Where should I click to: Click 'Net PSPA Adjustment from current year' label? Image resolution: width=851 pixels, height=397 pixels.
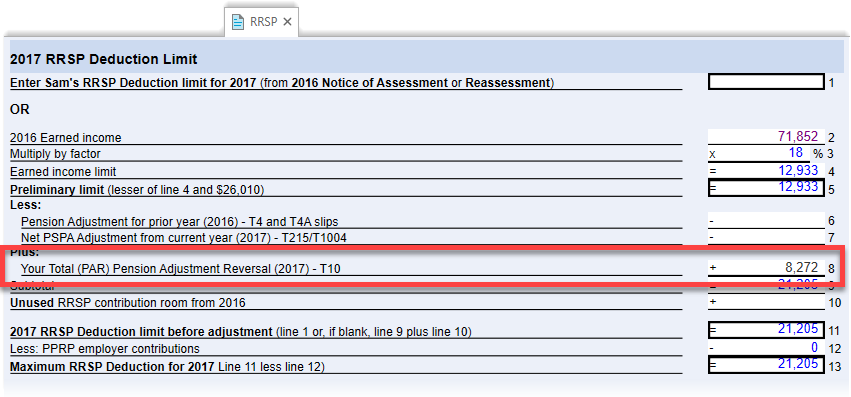(x=183, y=238)
